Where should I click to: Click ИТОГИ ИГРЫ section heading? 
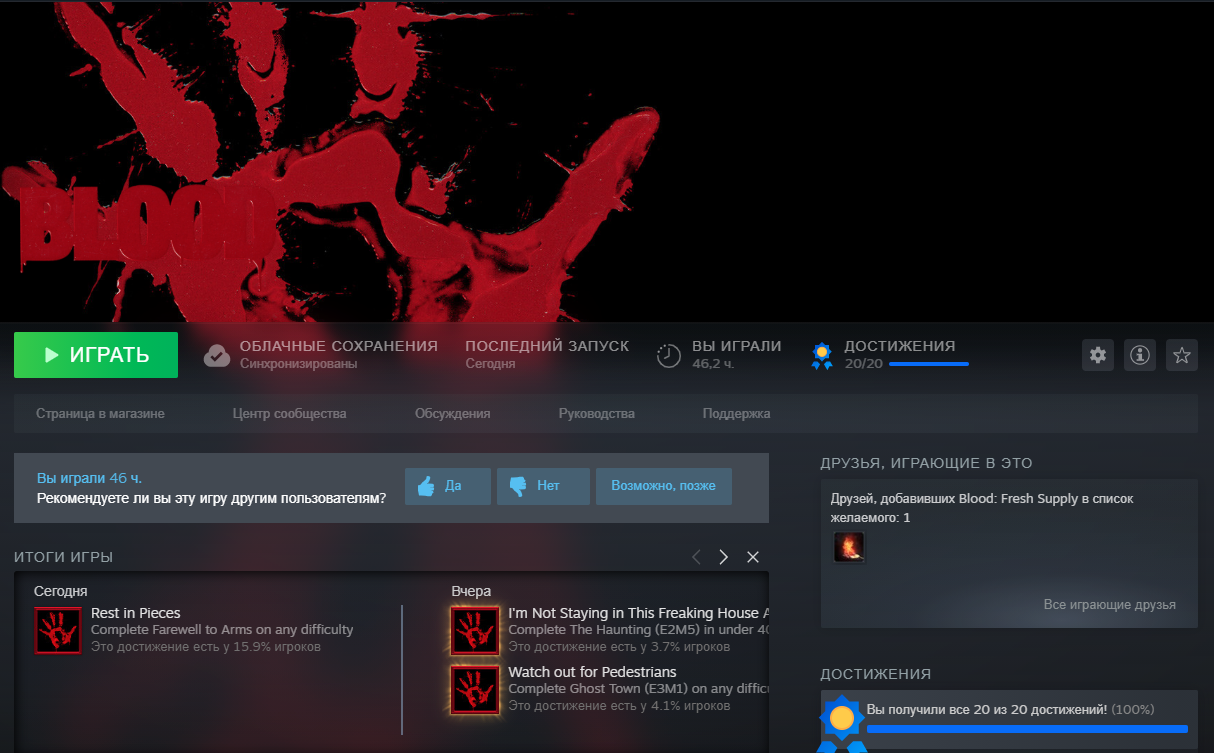[x=63, y=557]
